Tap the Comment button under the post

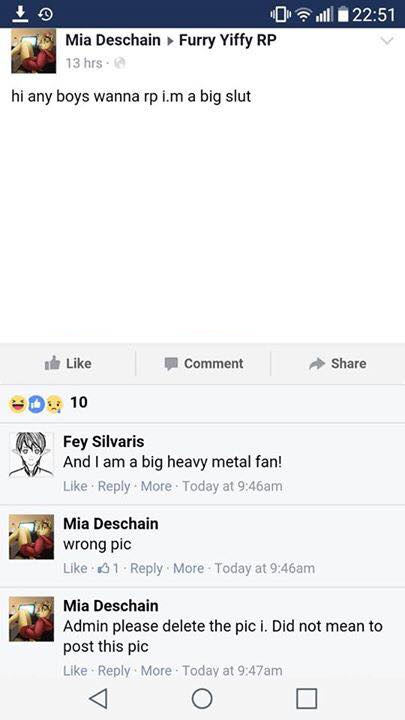click(204, 363)
